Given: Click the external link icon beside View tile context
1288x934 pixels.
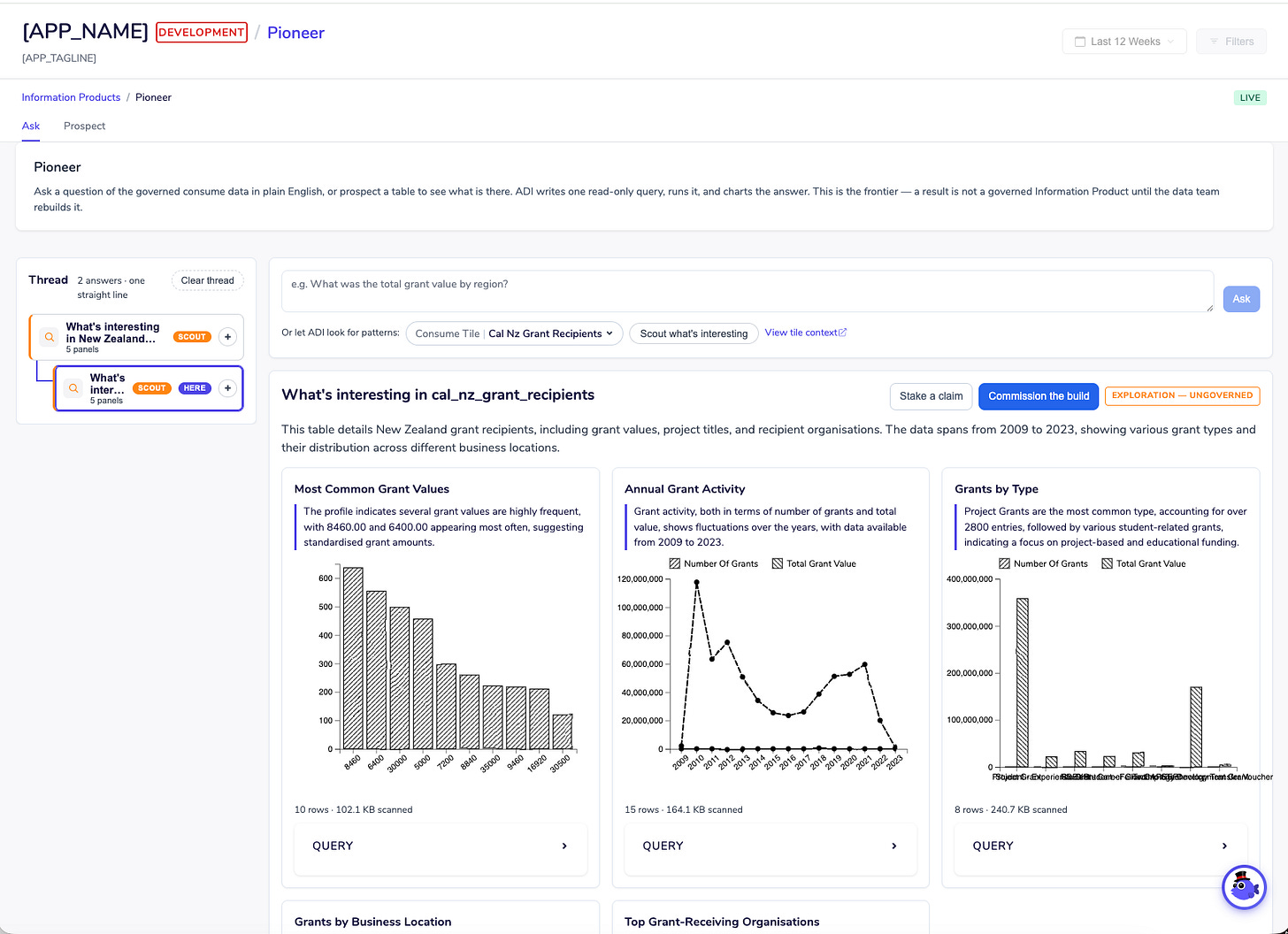Looking at the screenshot, I should pos(843,333).
